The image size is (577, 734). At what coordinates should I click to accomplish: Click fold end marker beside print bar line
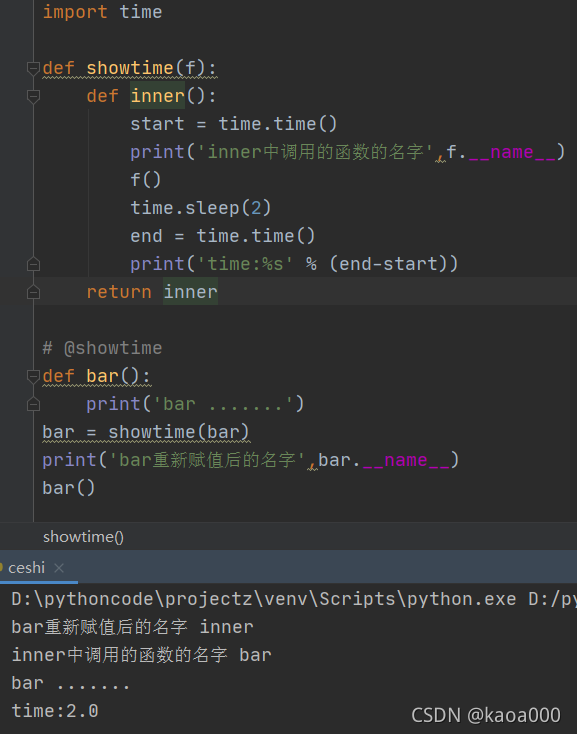pyautogui.click(x=33, y=404)
